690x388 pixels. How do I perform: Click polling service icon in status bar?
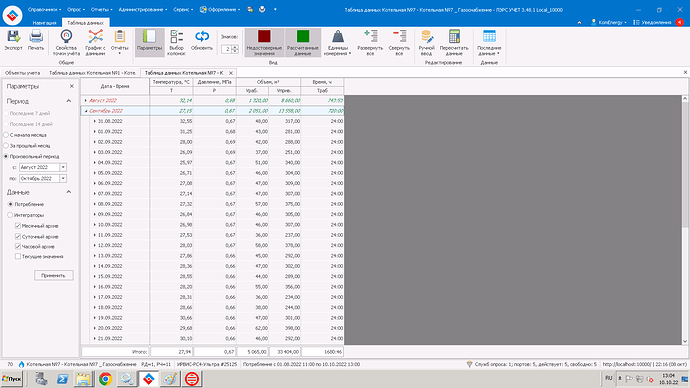tap(469, 364)
